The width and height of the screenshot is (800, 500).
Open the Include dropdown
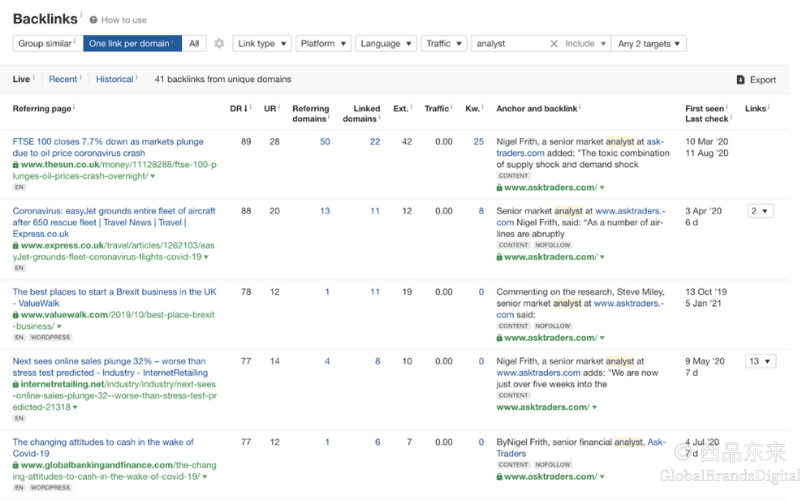pyautogui.click(x=585, y=43)
